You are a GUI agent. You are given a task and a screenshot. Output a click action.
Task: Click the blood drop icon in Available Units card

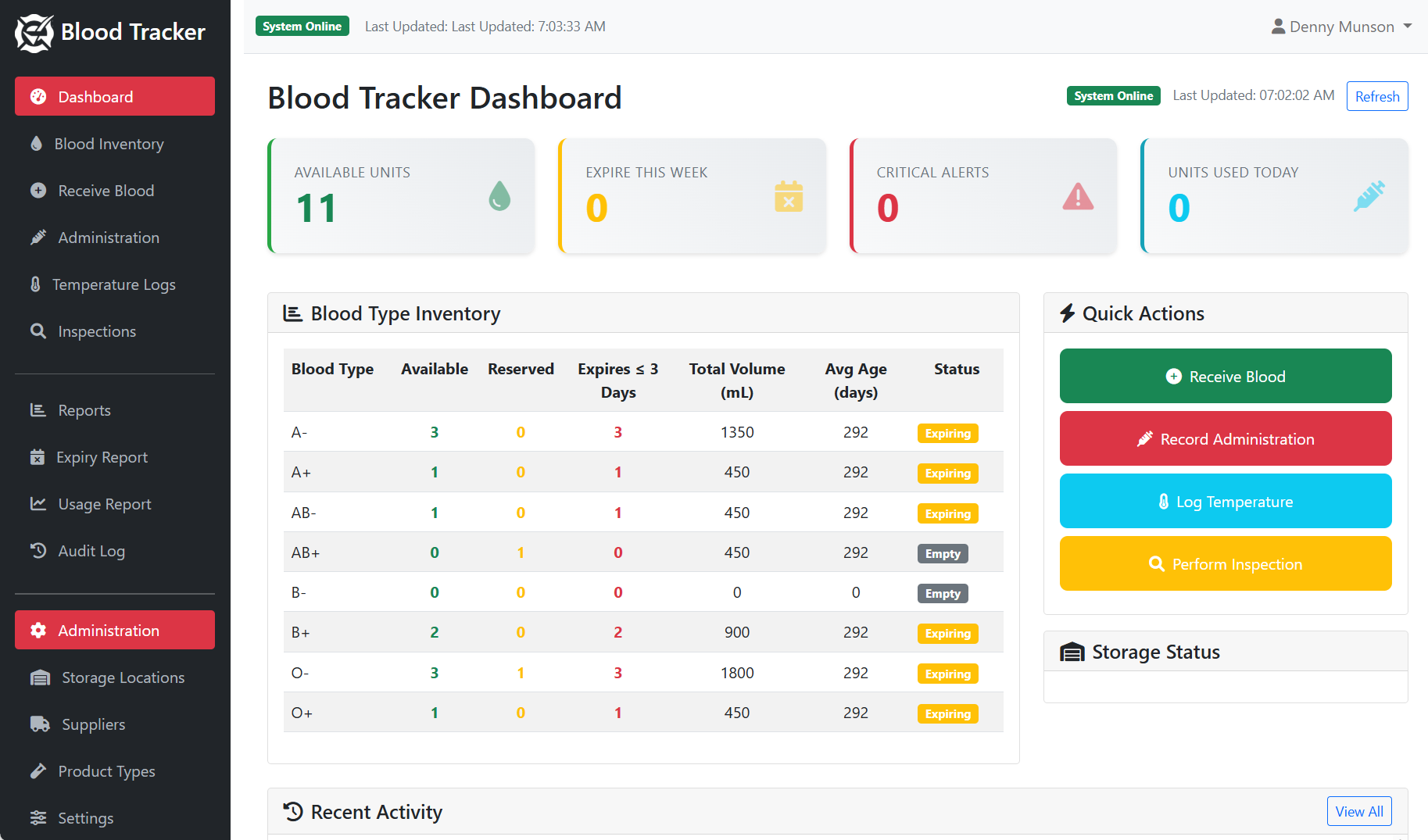[499, 196]
